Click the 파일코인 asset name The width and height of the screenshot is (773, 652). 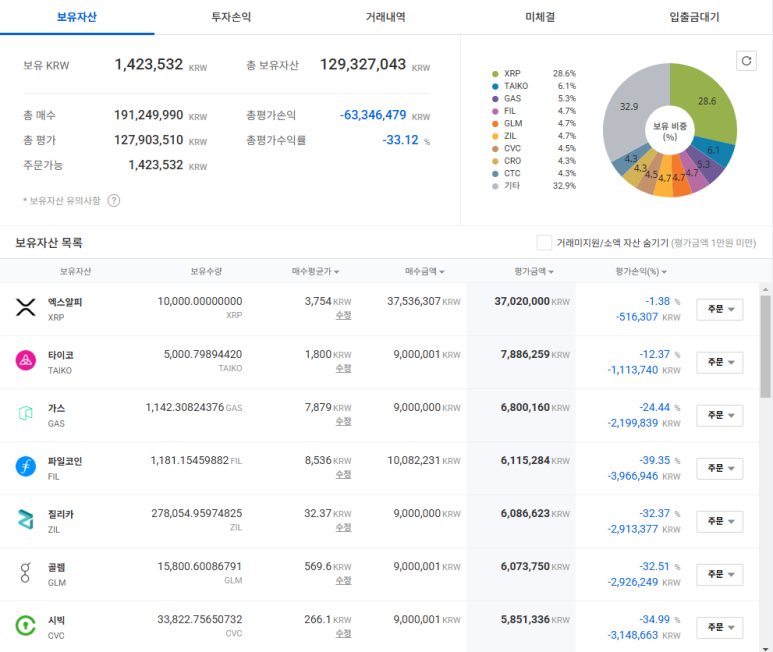[x=65, y=461]
